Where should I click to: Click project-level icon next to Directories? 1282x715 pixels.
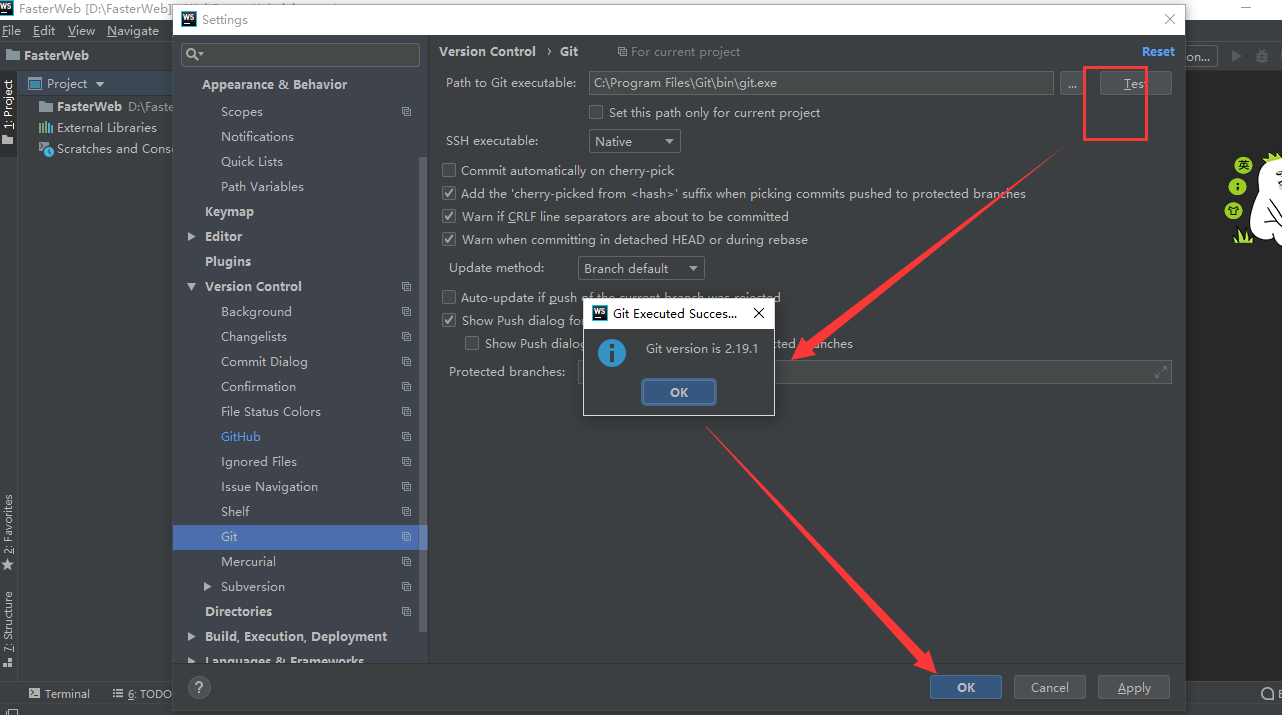tap(407, 612)
